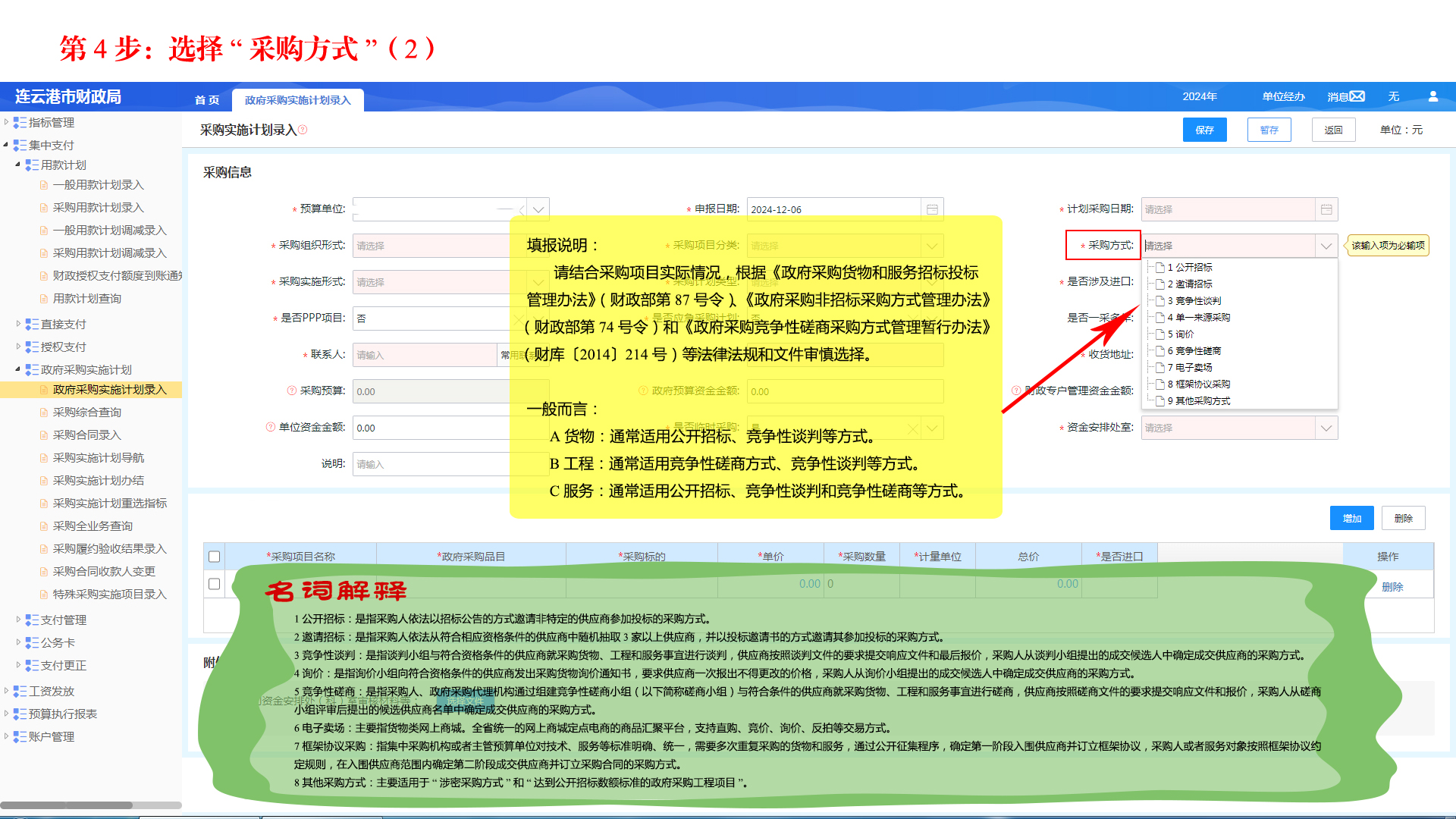Choose 4 单一来源采购 from the list
Screen dimensions: 1456x819
point(1199,318)
